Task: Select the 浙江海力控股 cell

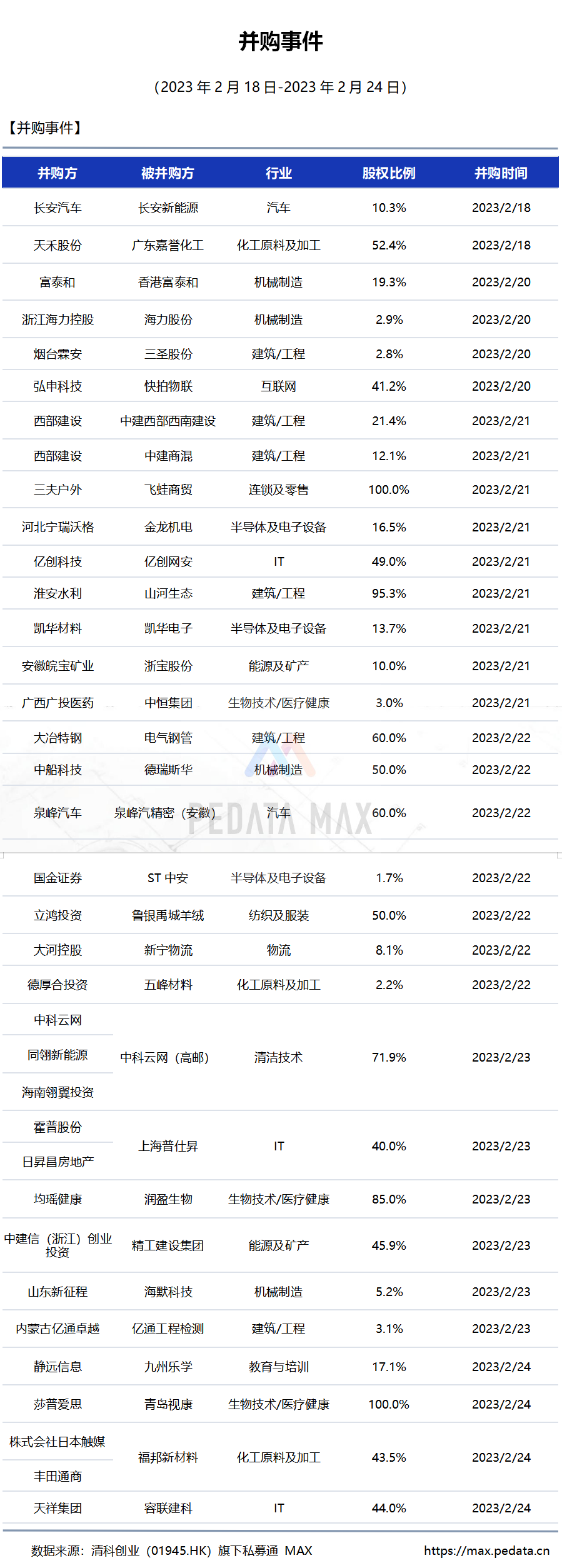Action: pos(58,320)
